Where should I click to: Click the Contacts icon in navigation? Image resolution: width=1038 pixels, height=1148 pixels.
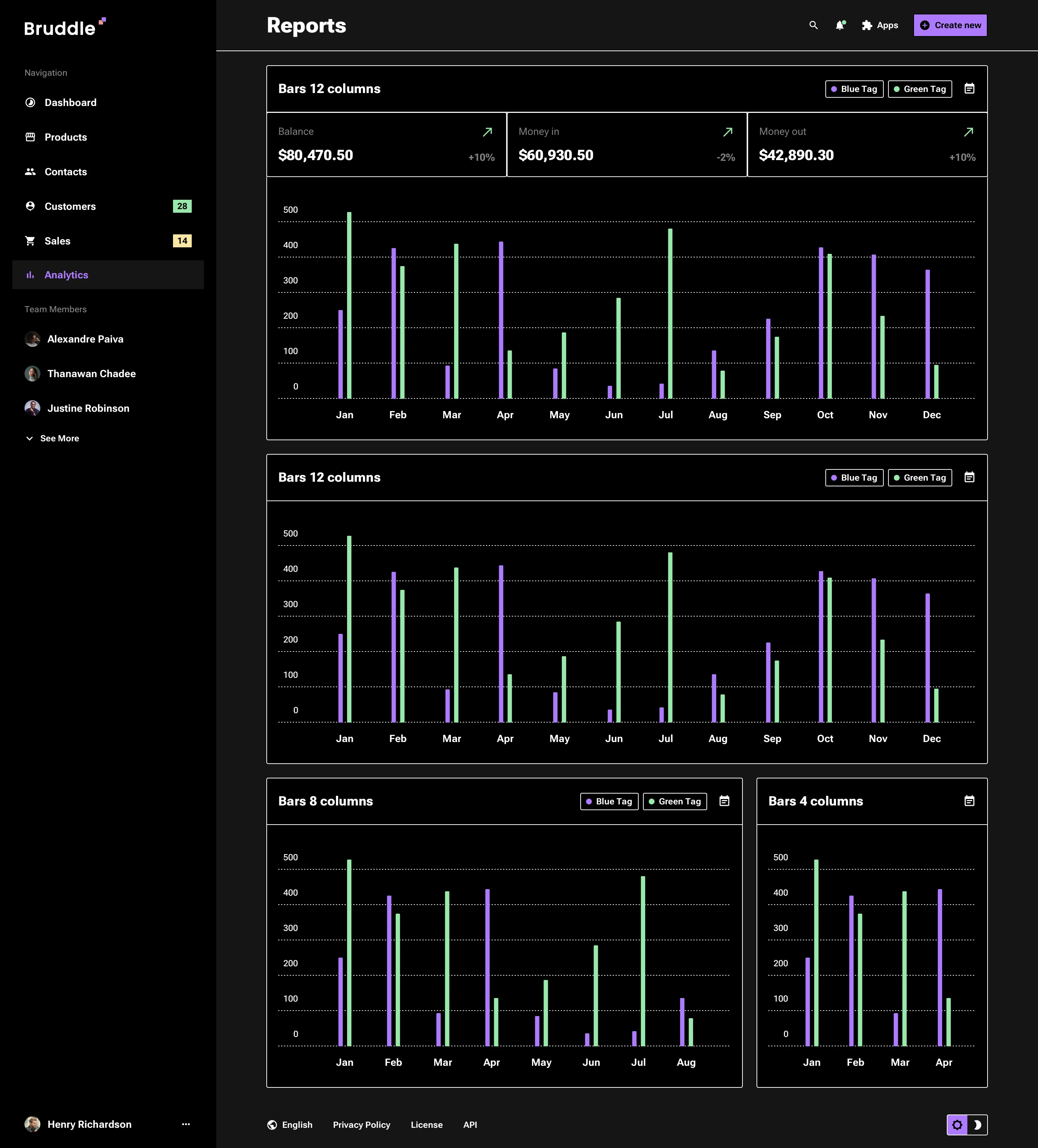[30, 171]
